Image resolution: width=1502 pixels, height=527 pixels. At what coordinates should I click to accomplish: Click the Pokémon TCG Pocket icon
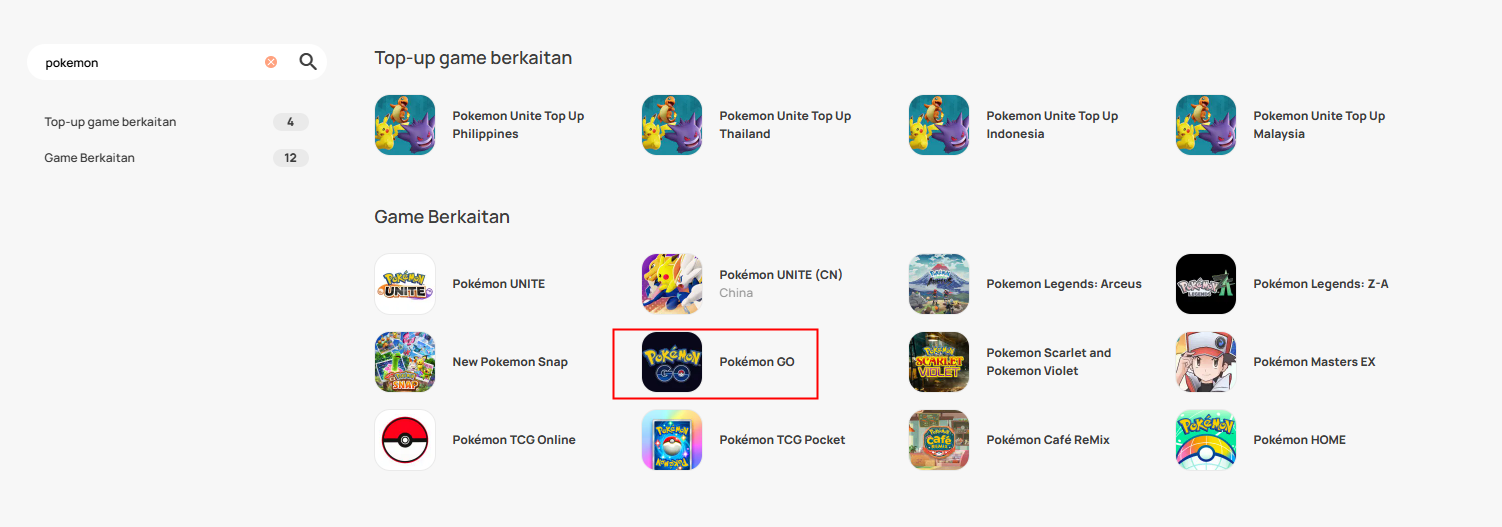click(672, 440)
